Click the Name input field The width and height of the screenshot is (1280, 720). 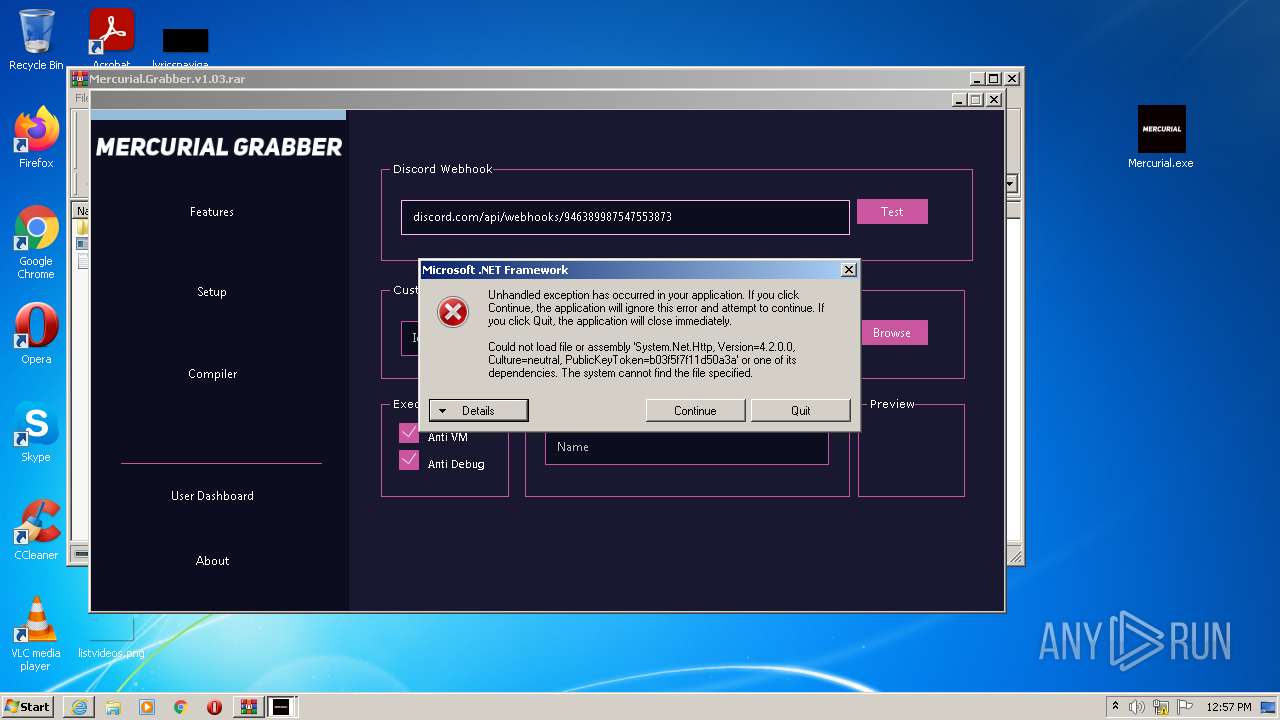pos(687,447)
